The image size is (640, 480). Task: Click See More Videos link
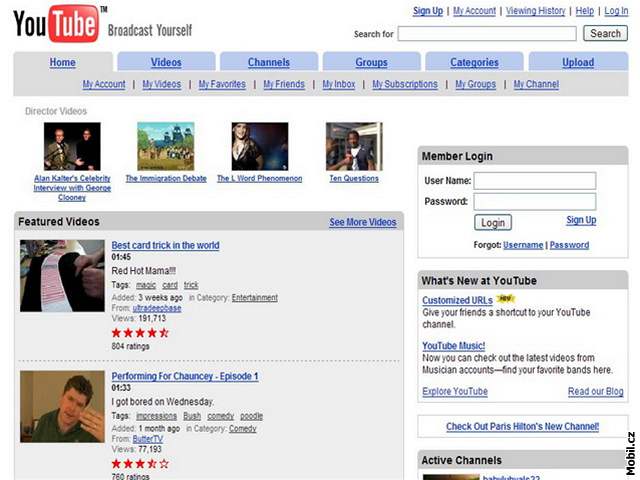(363, 222)
